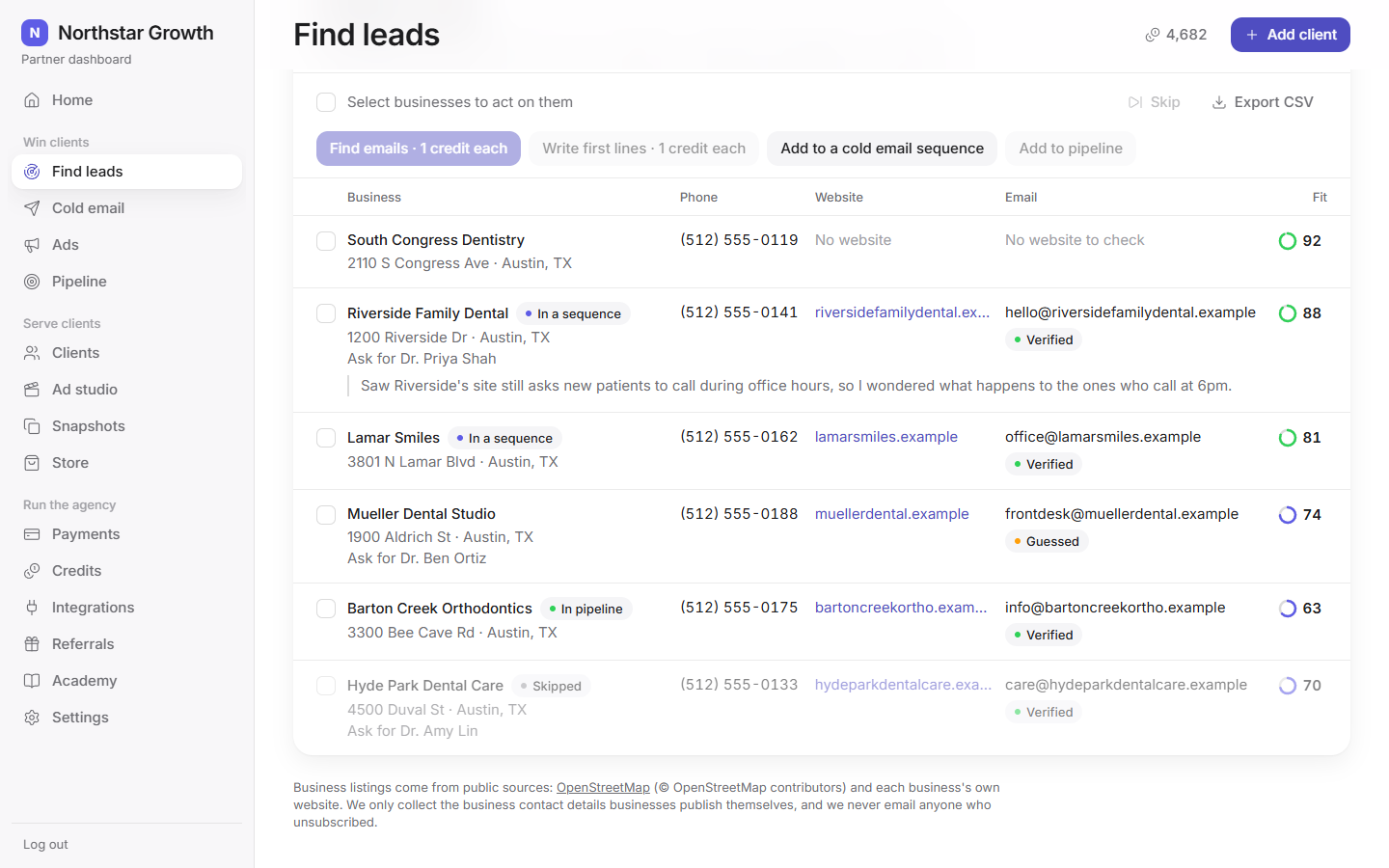Click the Settings gear icon
The image size is (1389, 868).
tap(32, 718)
